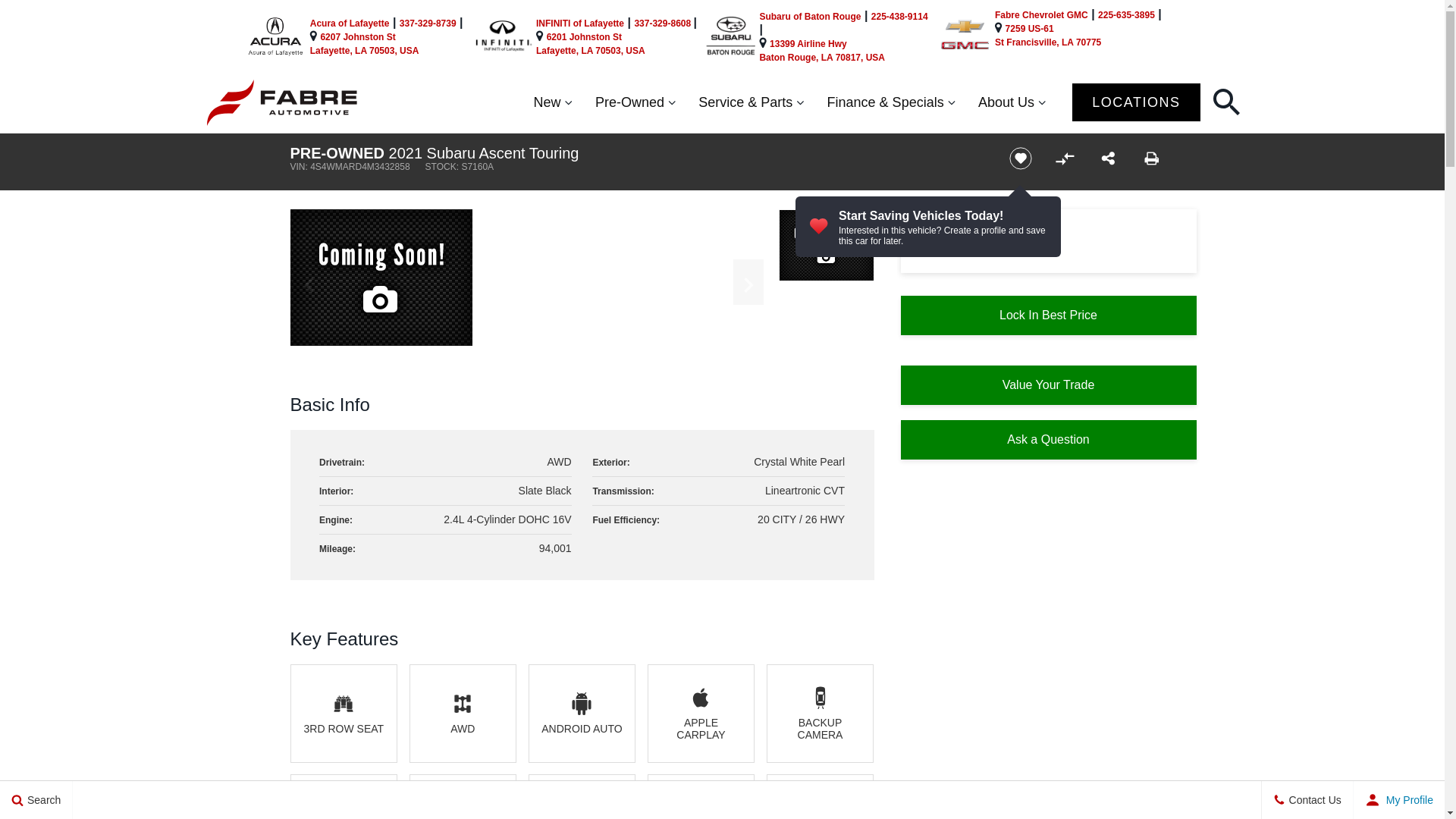This screenshot has width=1456, height=819.
Task: Go to Fabre Automotive home logo
Action: [282, 102]
